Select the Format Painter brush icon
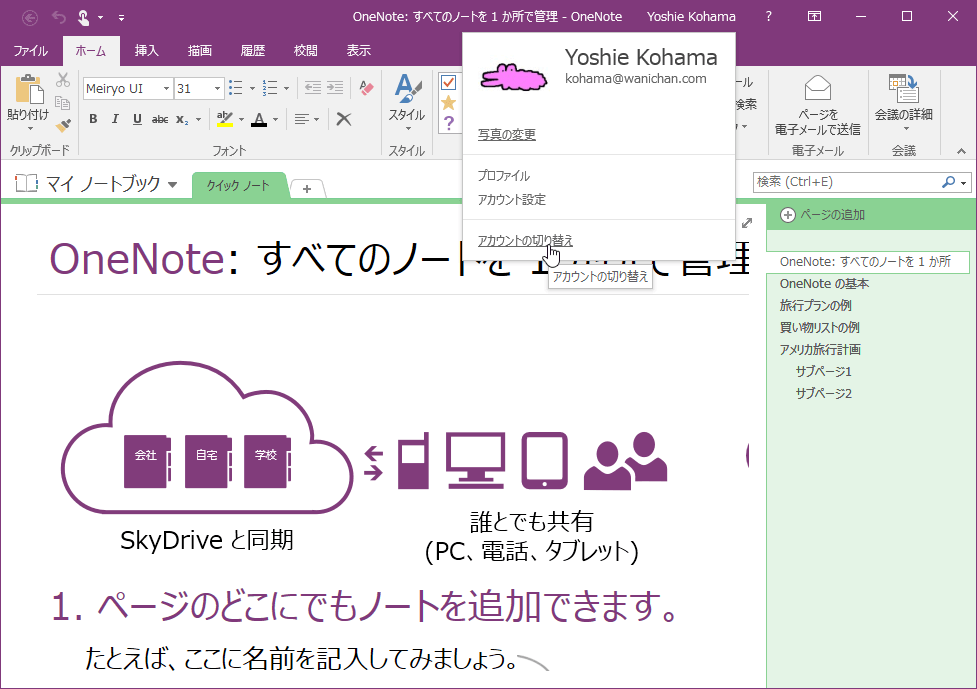 tap(62, 125)
